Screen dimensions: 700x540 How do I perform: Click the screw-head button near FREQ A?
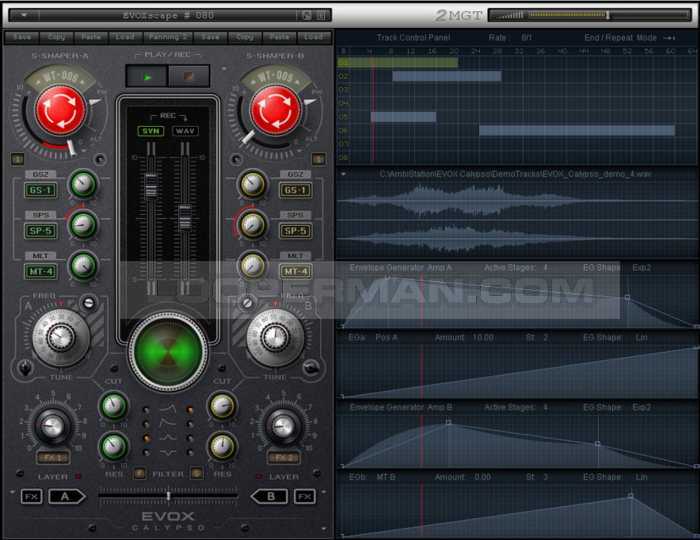(89, 303)
